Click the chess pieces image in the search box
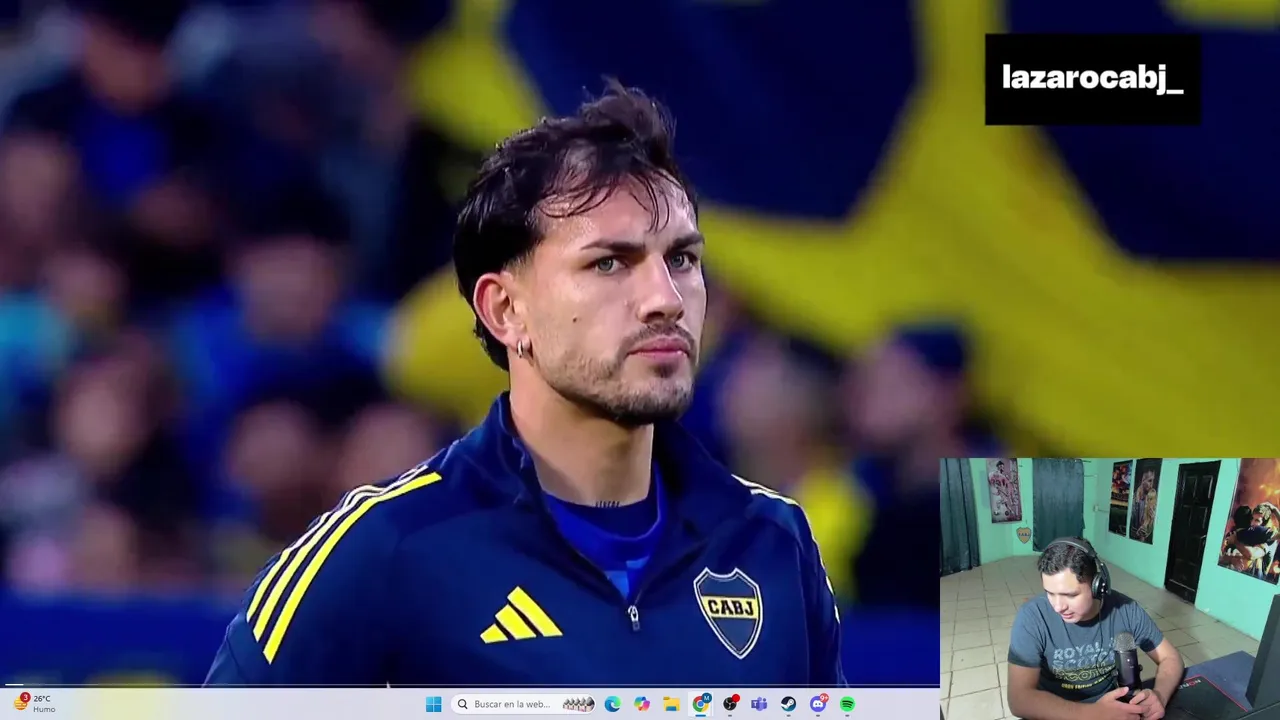The width and height of the screenshot is (1280, 720). [578, 704]
